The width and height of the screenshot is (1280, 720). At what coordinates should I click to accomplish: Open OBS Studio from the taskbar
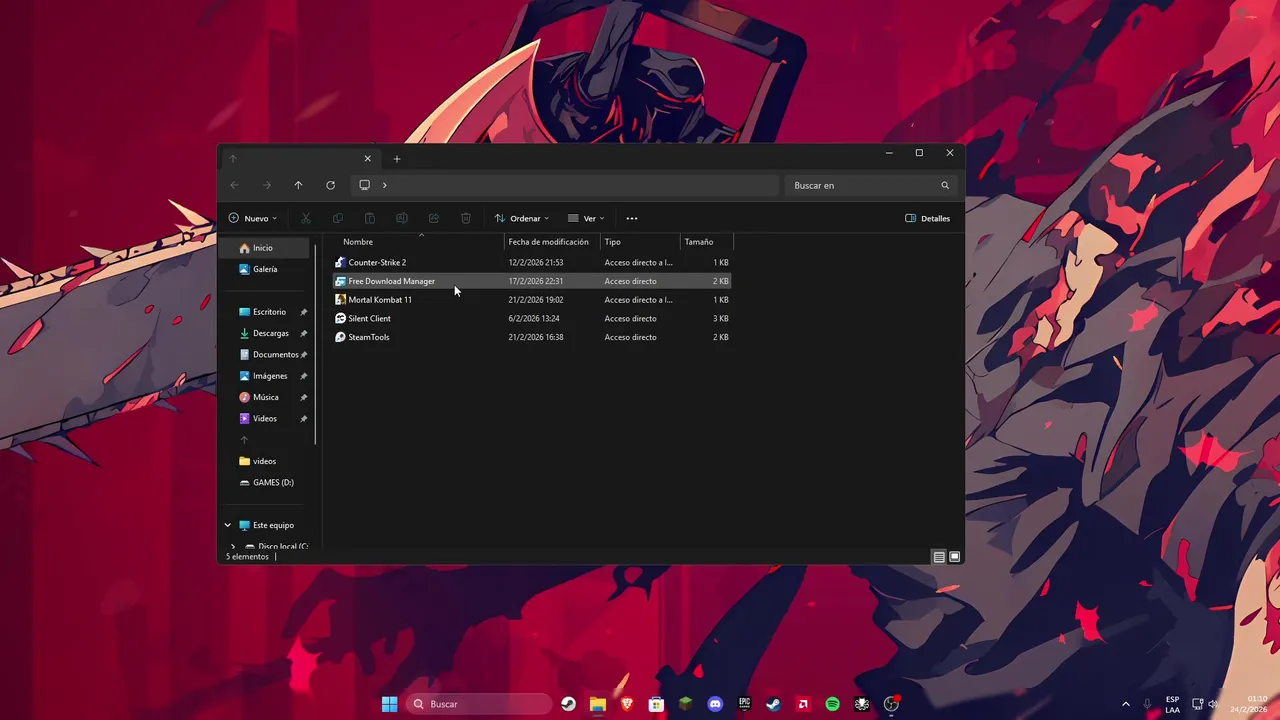(x=891, y=704)
